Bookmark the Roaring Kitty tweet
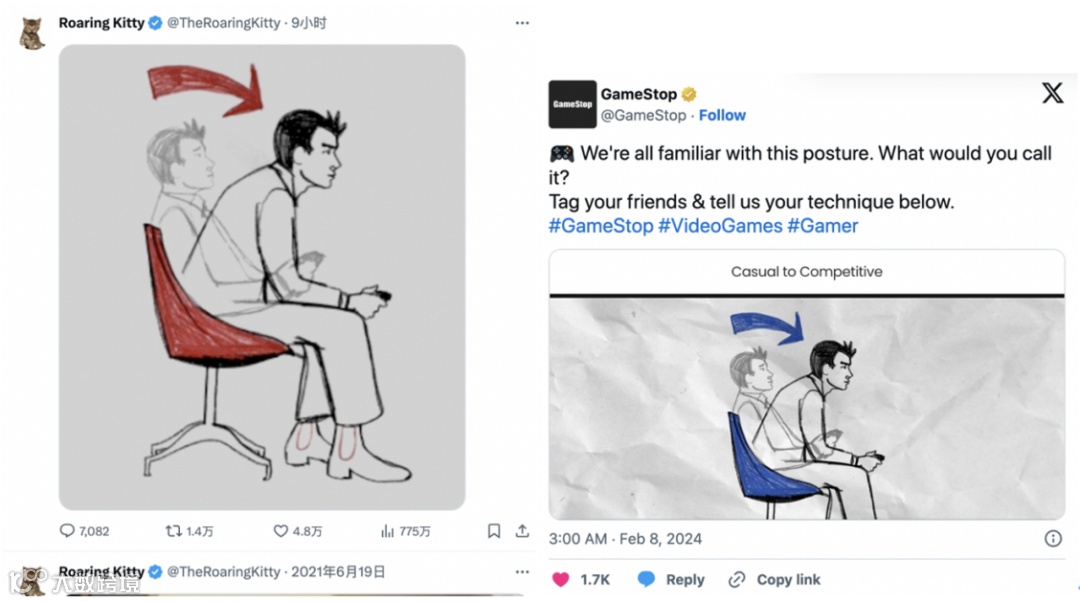Viewport: 1080px width, 602px height. click(x=494, y=531)
